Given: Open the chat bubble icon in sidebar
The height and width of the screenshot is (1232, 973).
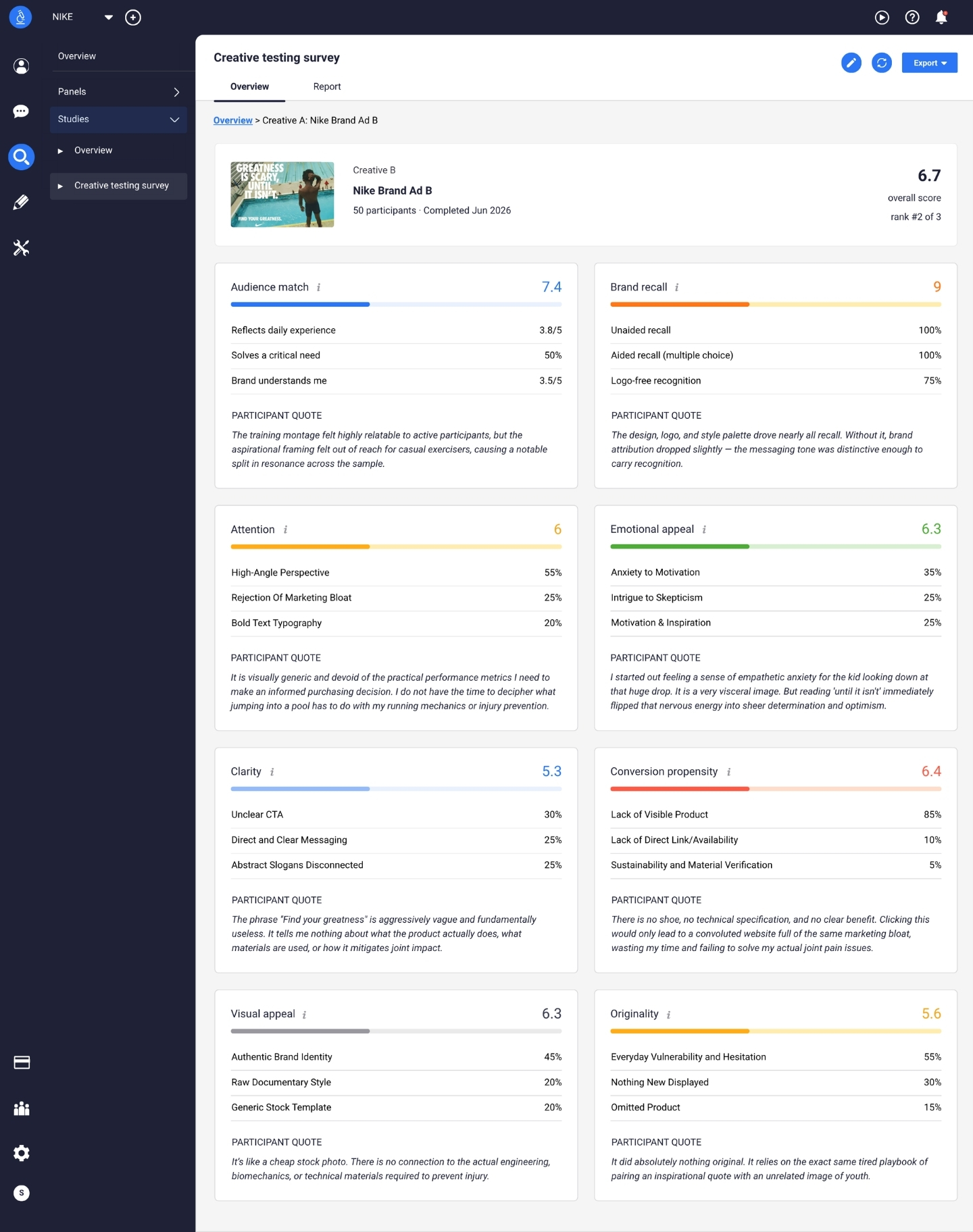Looking at the screenshot, I should click(x=21, y=111).
